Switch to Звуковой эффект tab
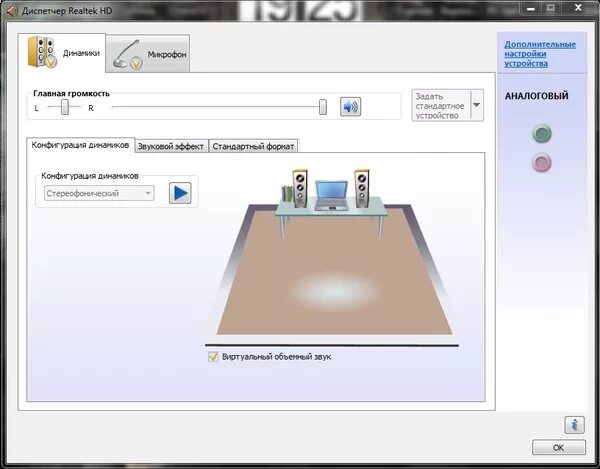 click(x=171, y=146)
